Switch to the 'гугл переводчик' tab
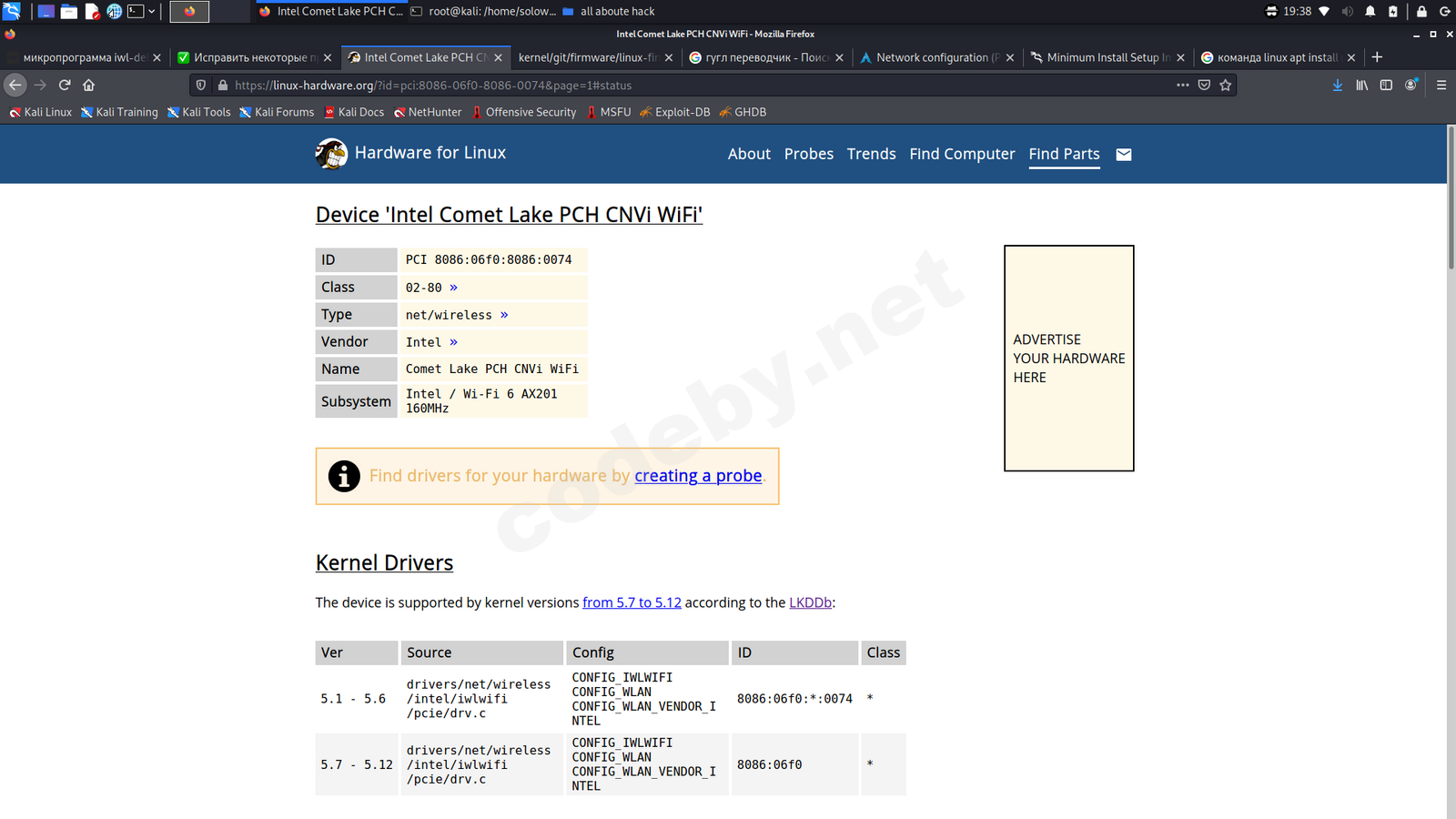 766,57
